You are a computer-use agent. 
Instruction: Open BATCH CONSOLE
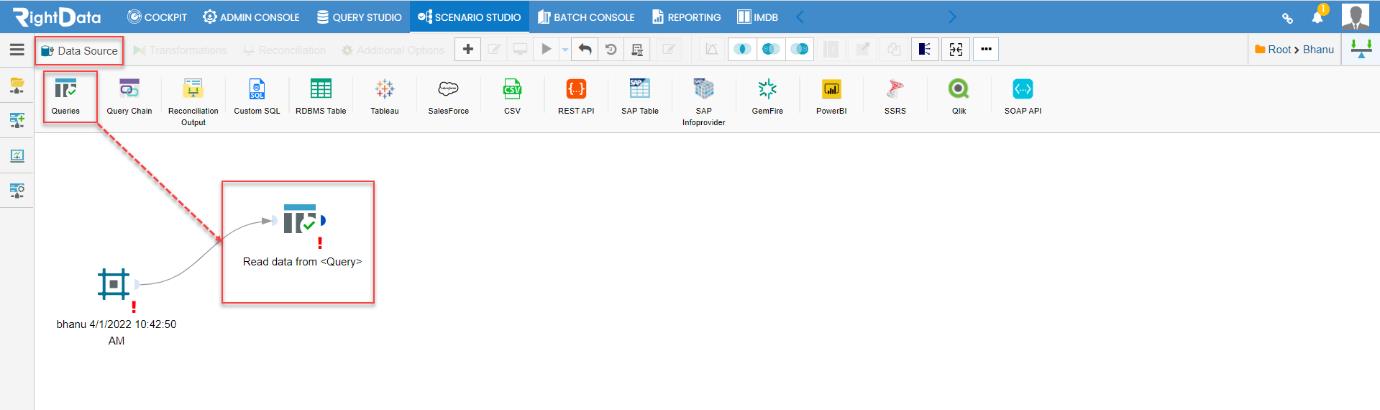[x=586, y=16]
